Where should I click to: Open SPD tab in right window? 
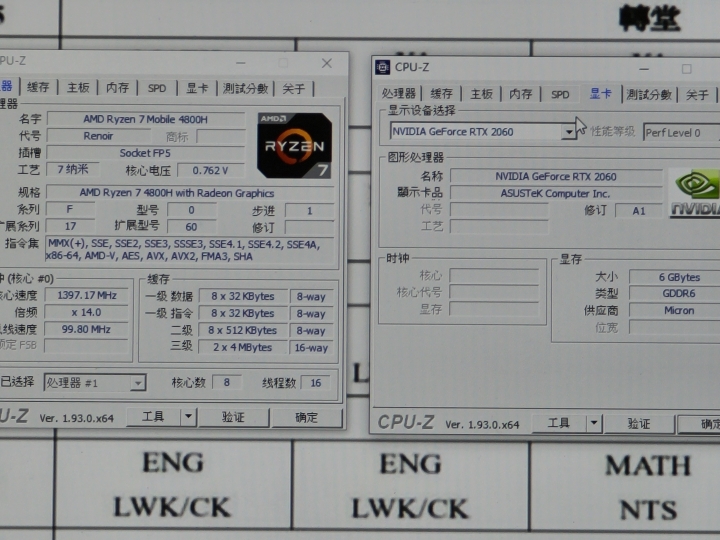pos(560,95)
